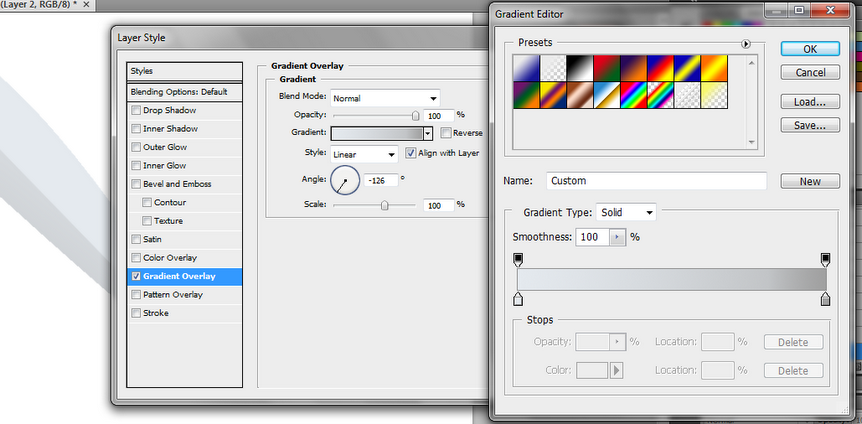Viewport: 862px width, 424px height.
Task: Click the gradient Name field showing Custom
Action: pyautogui.click(x=656, y=181)
